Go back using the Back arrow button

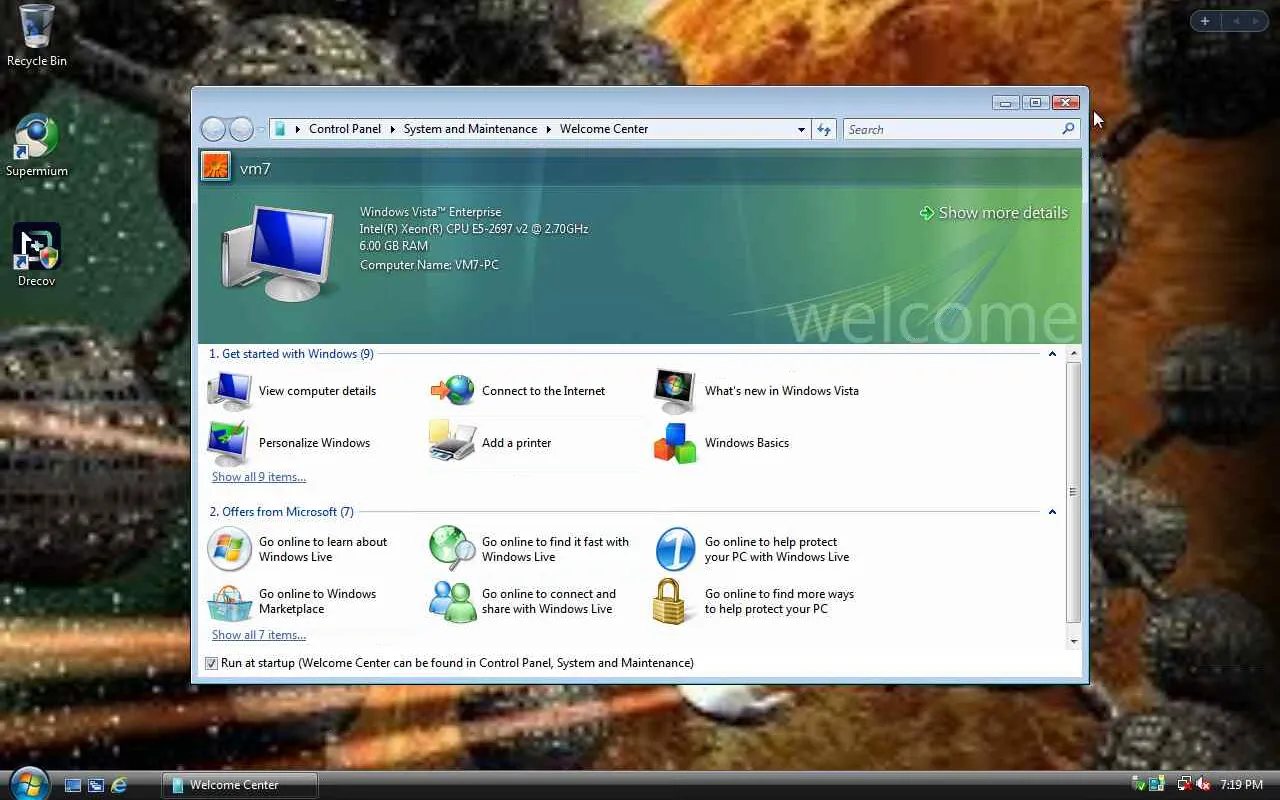213,129
